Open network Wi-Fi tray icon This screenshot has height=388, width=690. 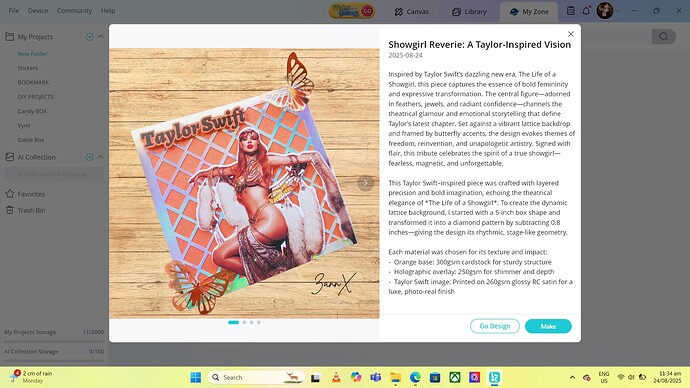(x=620, y=377)
